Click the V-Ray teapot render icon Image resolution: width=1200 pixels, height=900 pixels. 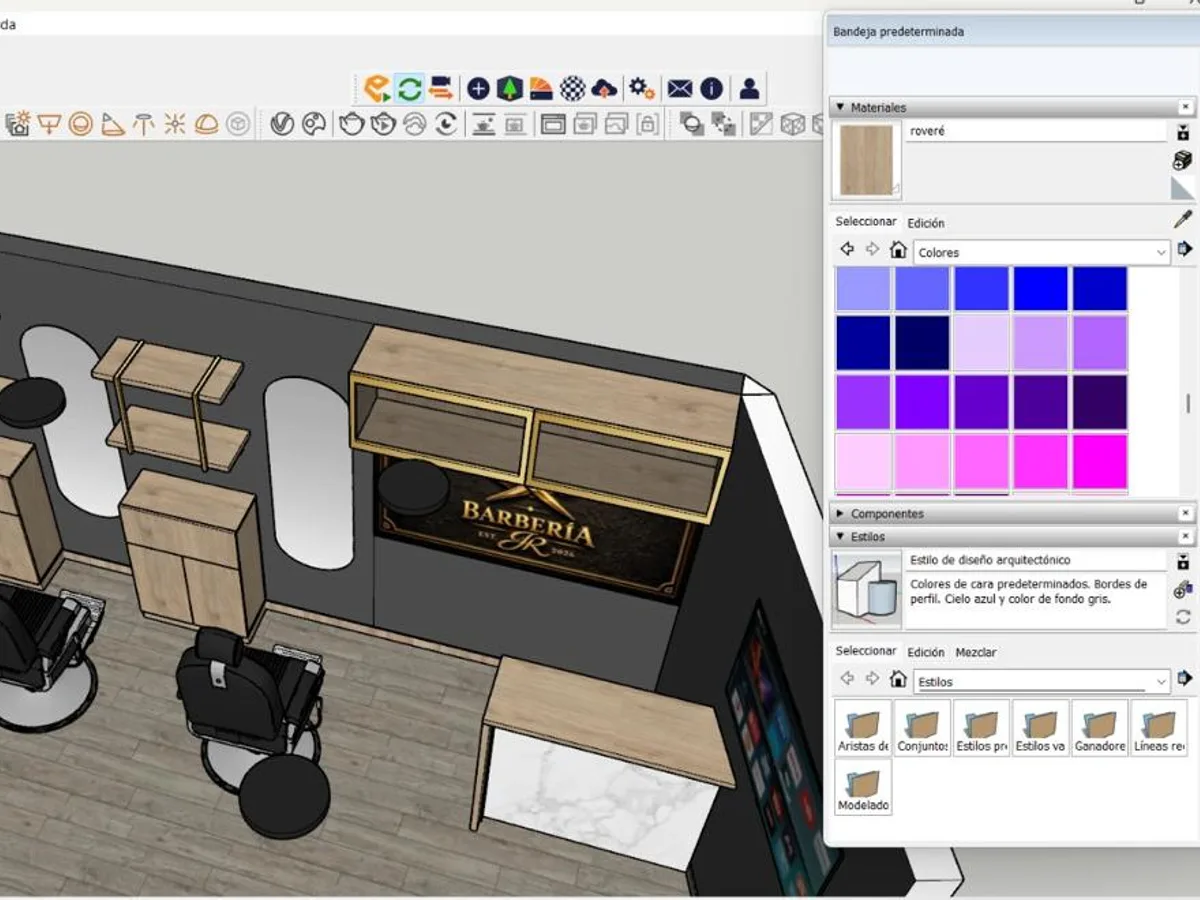point(352,124)
